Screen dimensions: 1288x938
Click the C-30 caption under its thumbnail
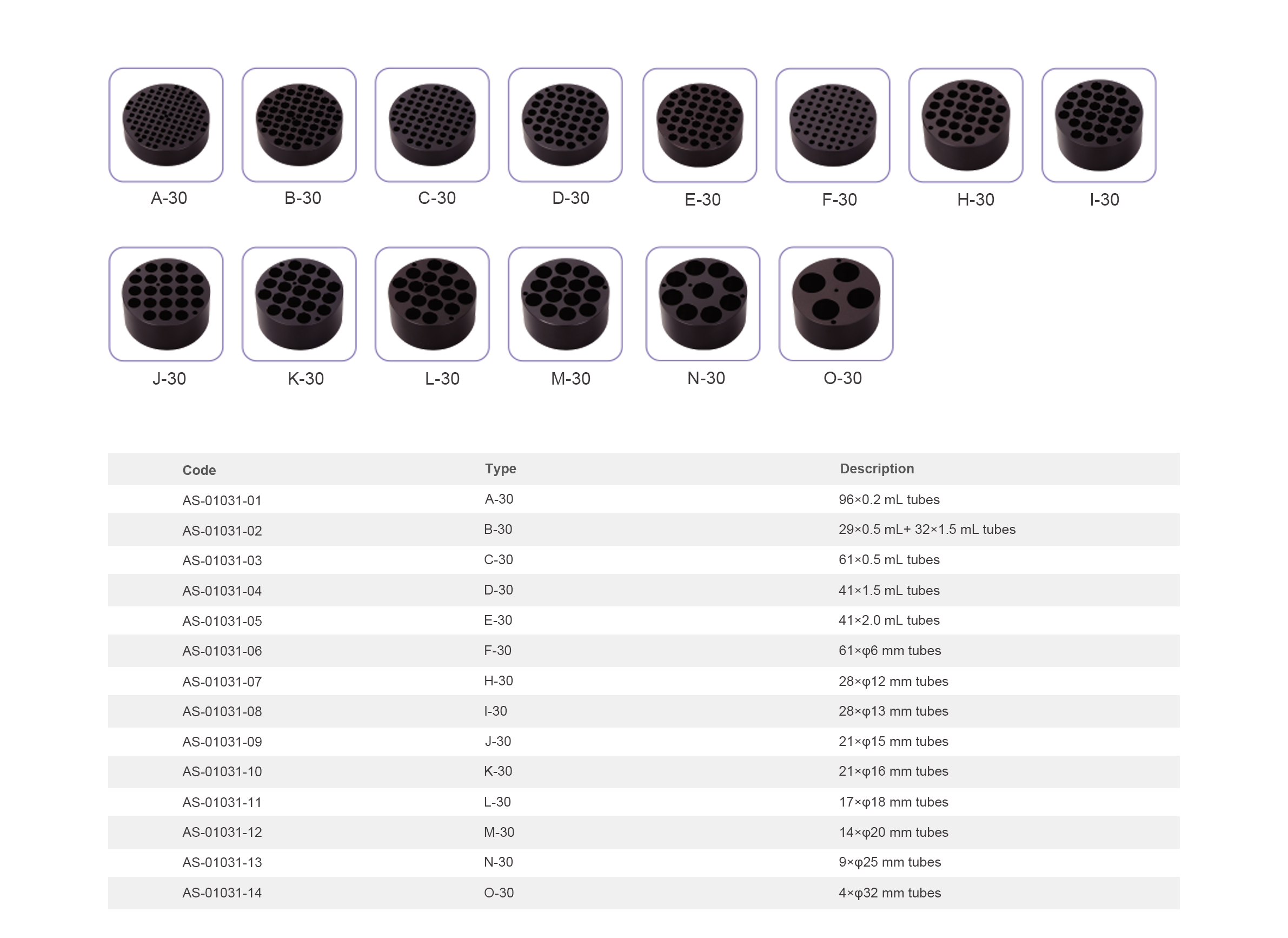(437, 199)
